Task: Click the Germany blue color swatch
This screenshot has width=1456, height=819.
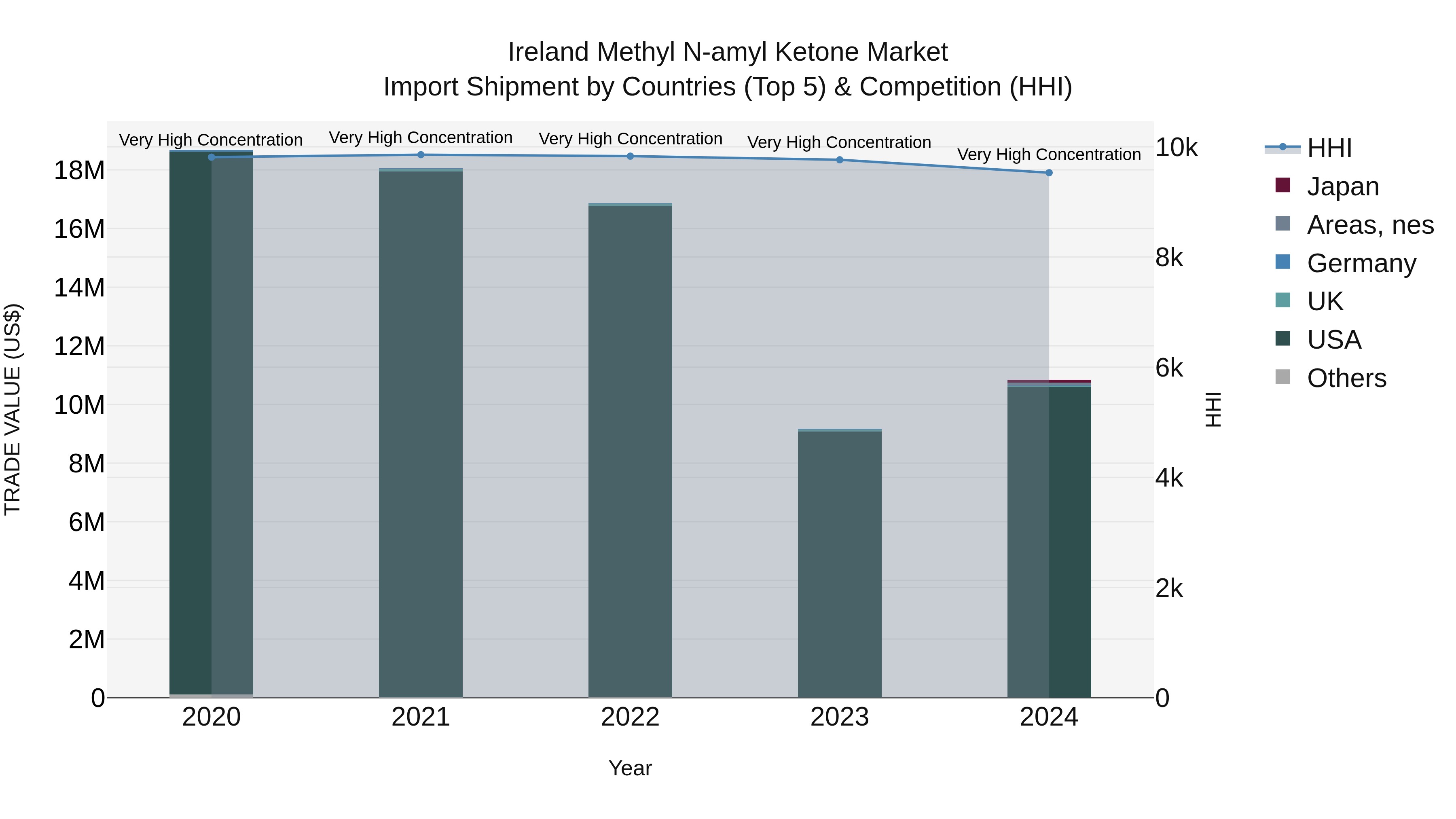Action: click(x=1283, y=262)
